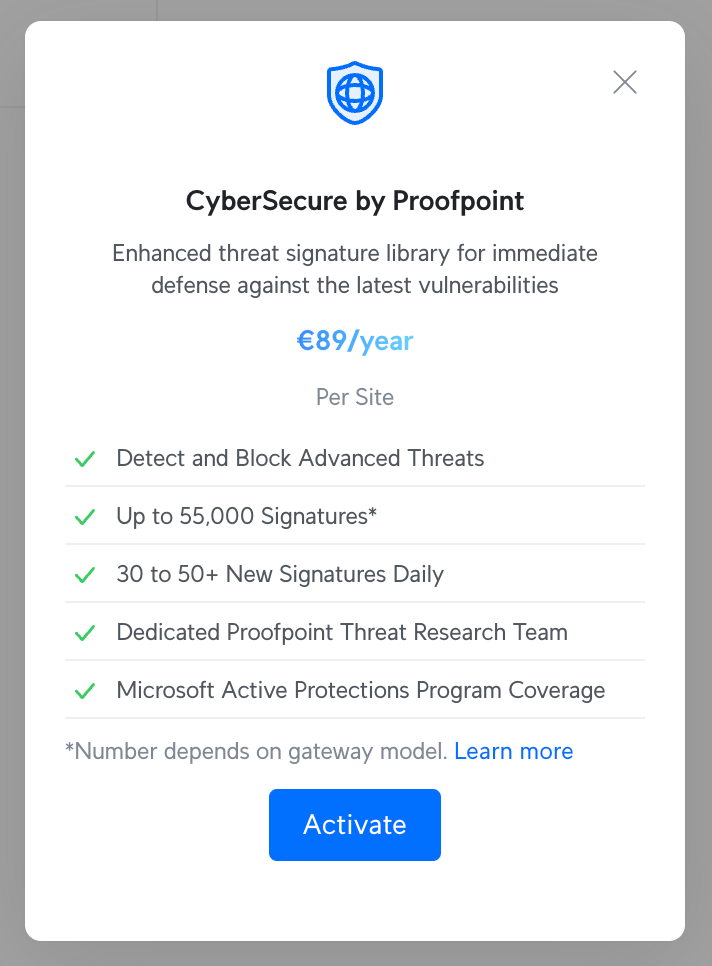Screen dimensions: 712x966
Task: Click the checkmark beside Microsoft Active Protections Program
Action: [x=85, y=691]
